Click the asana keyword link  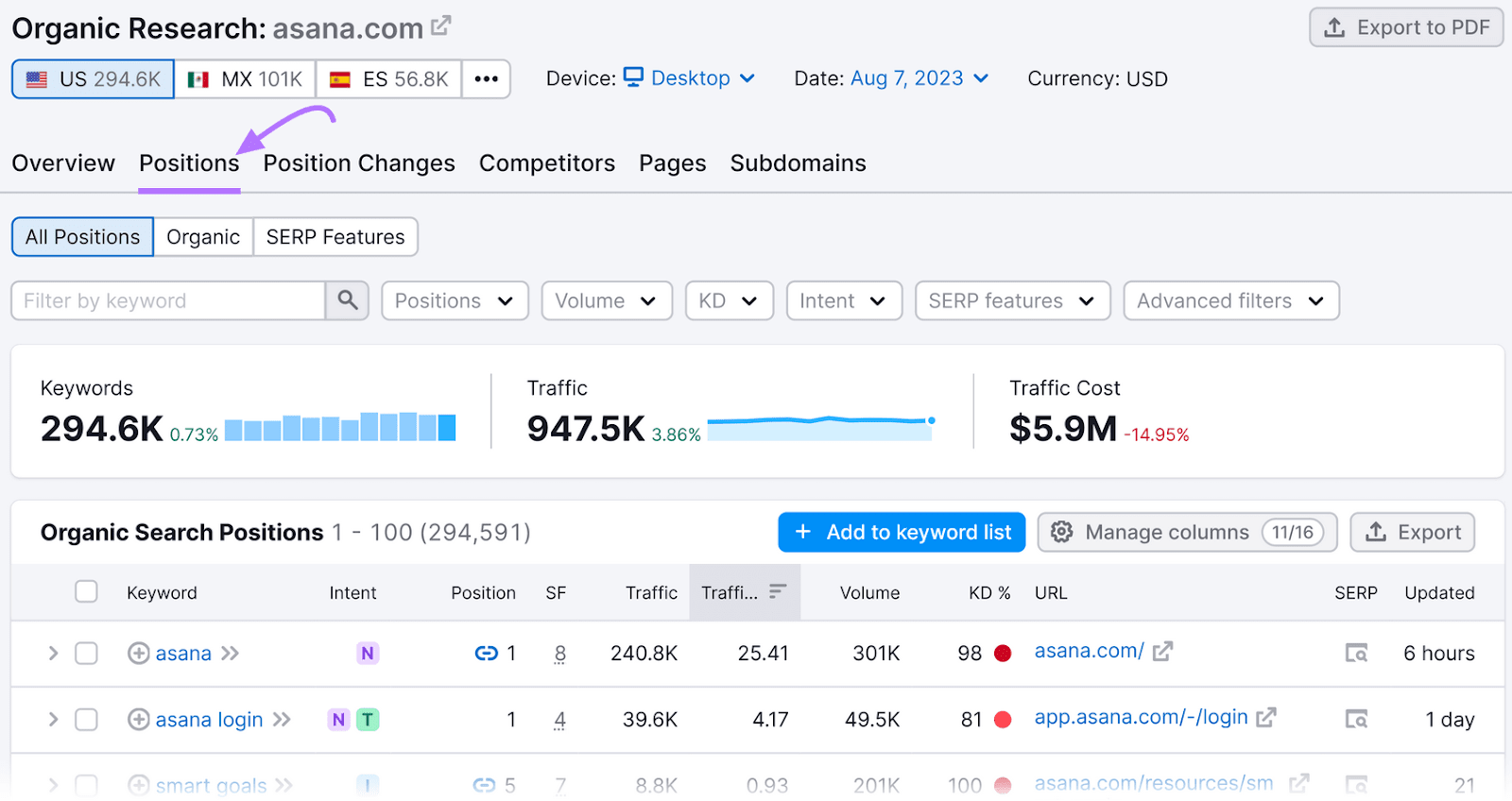tap(183, 653)
